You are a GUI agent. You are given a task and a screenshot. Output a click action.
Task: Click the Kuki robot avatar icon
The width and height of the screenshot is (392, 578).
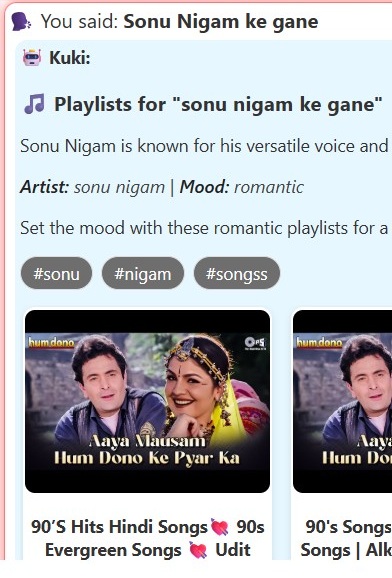click(32, 58)
